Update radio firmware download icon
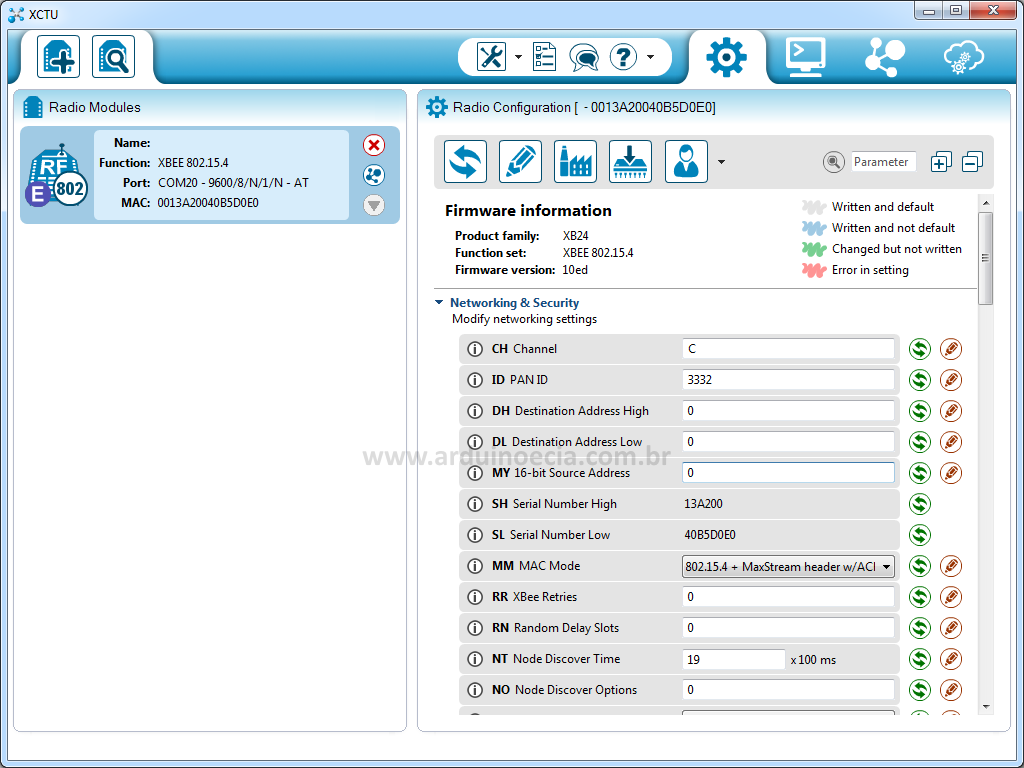Image resolution: width=1024 pixels, height=768 pixels. [x=630, y=161]
